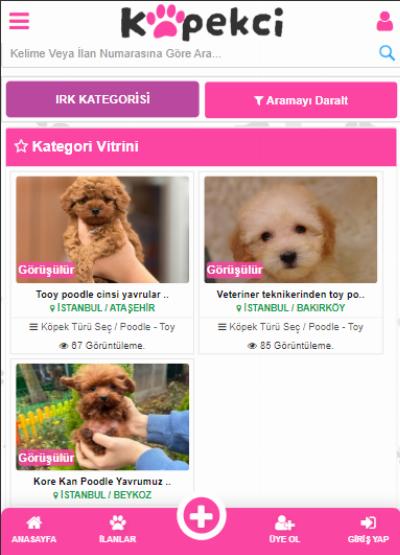Viewport: 400px width, 555px height.
Task: Open the white puppy Bakırköy photo
Action: click(x=291, y=230)
